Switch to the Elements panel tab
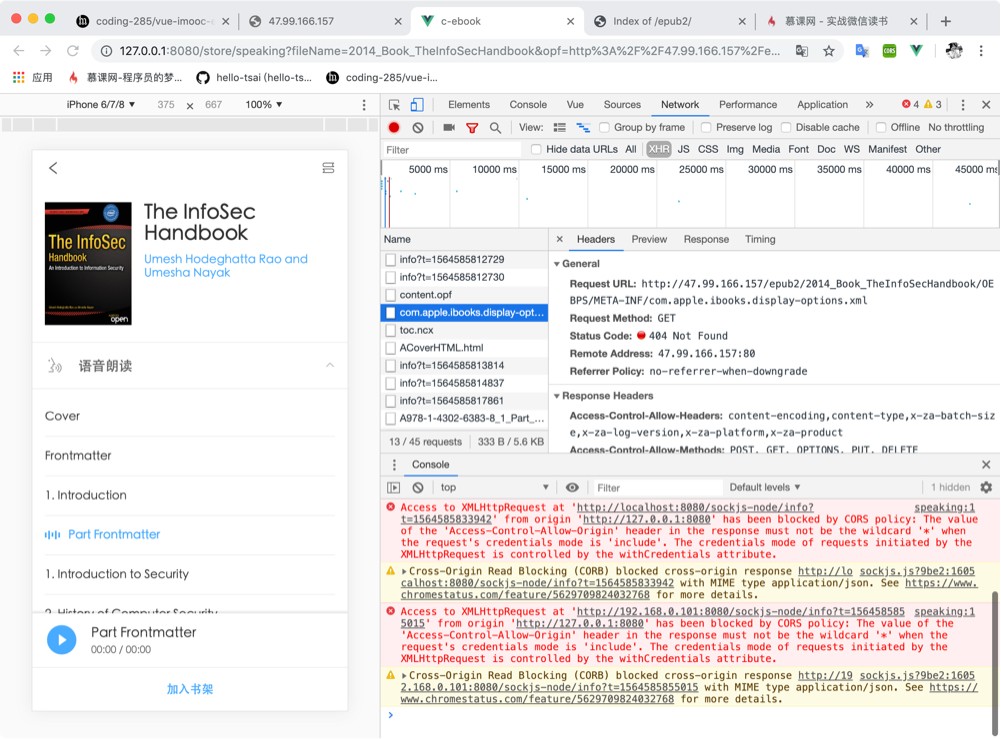1001x739 pixels. (469, 105)
